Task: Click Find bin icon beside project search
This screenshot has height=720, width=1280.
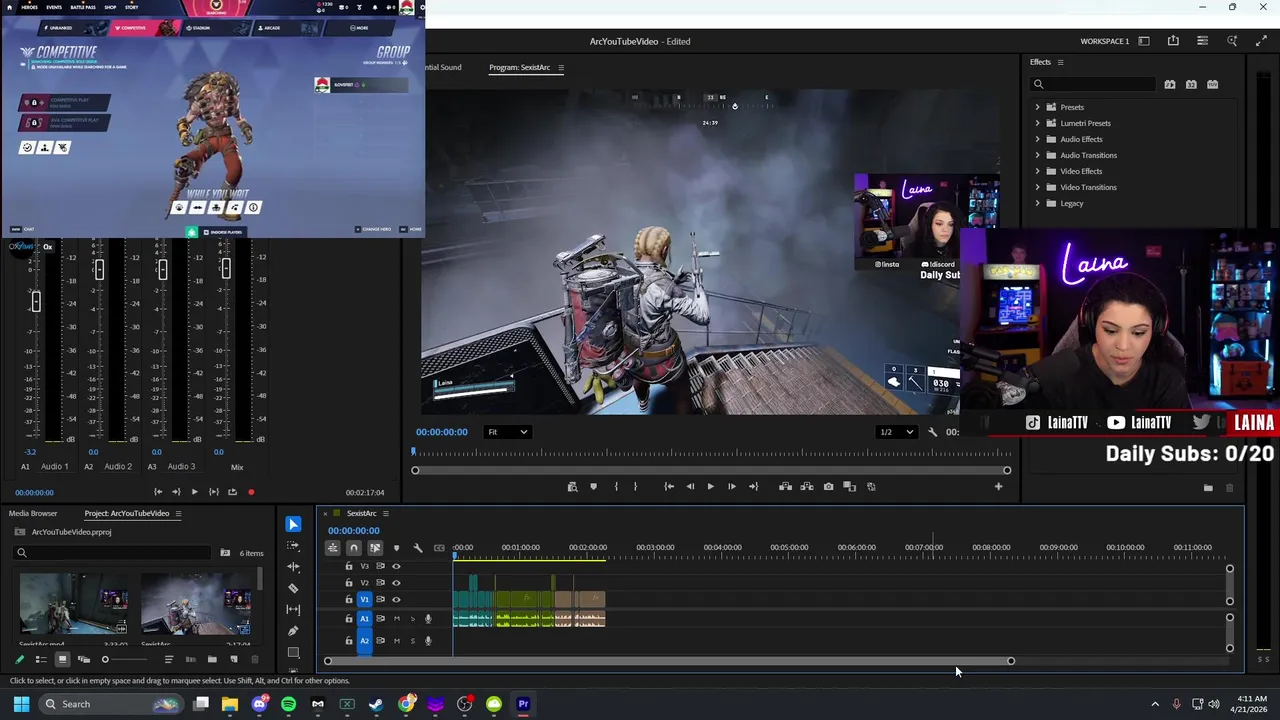Action: coord(225,553)
